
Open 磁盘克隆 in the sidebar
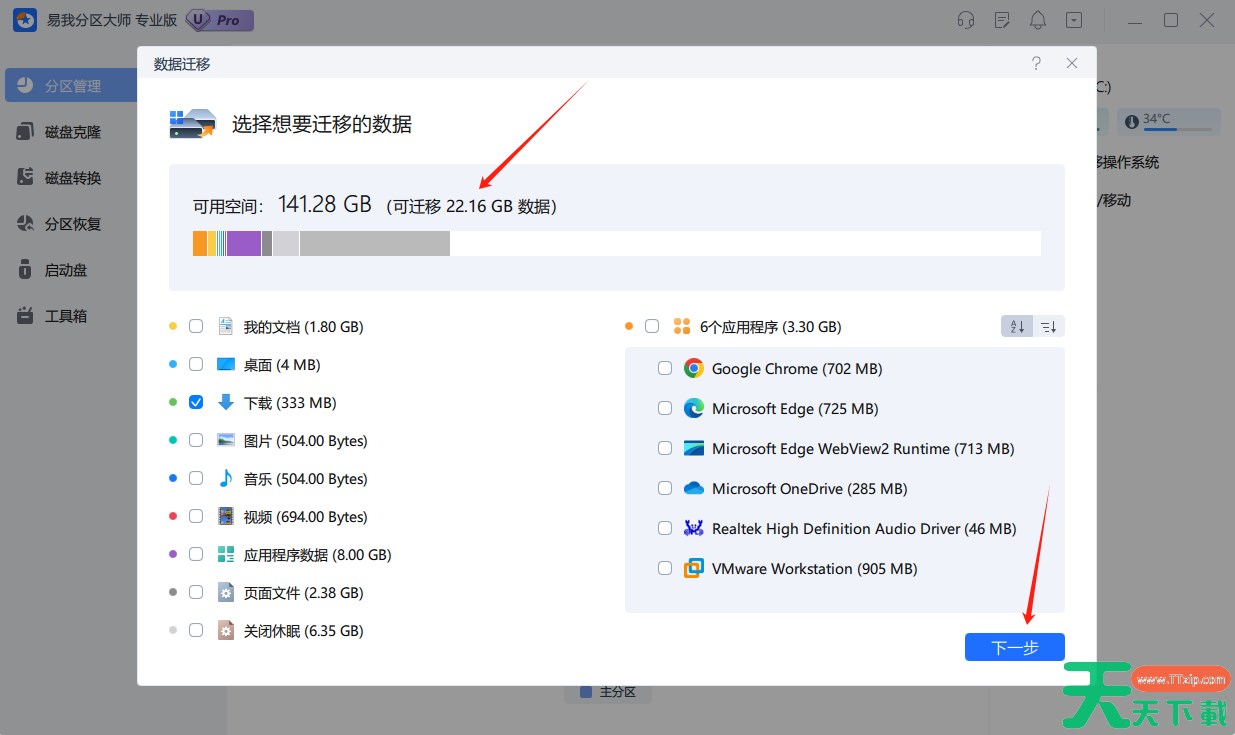[72, 132]
